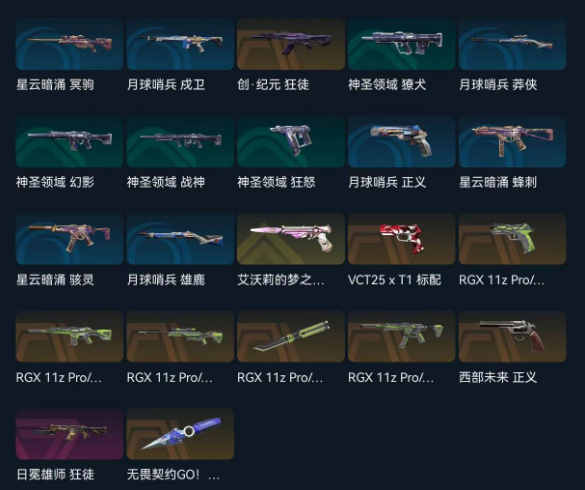Open the 月球哨兵 正义 revolver skin
The width and height of the screenshot is (585, 490).
pos(401,141)
